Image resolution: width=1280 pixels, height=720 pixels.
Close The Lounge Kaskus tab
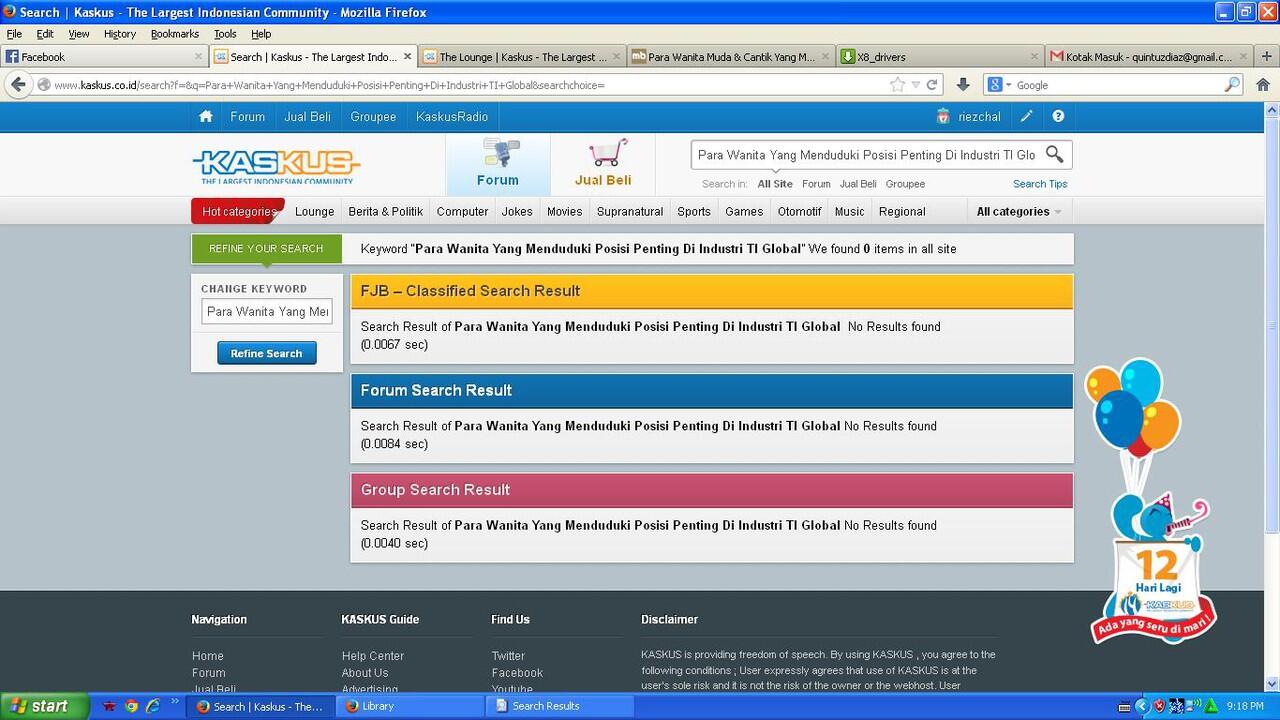(x=616, y=57)
